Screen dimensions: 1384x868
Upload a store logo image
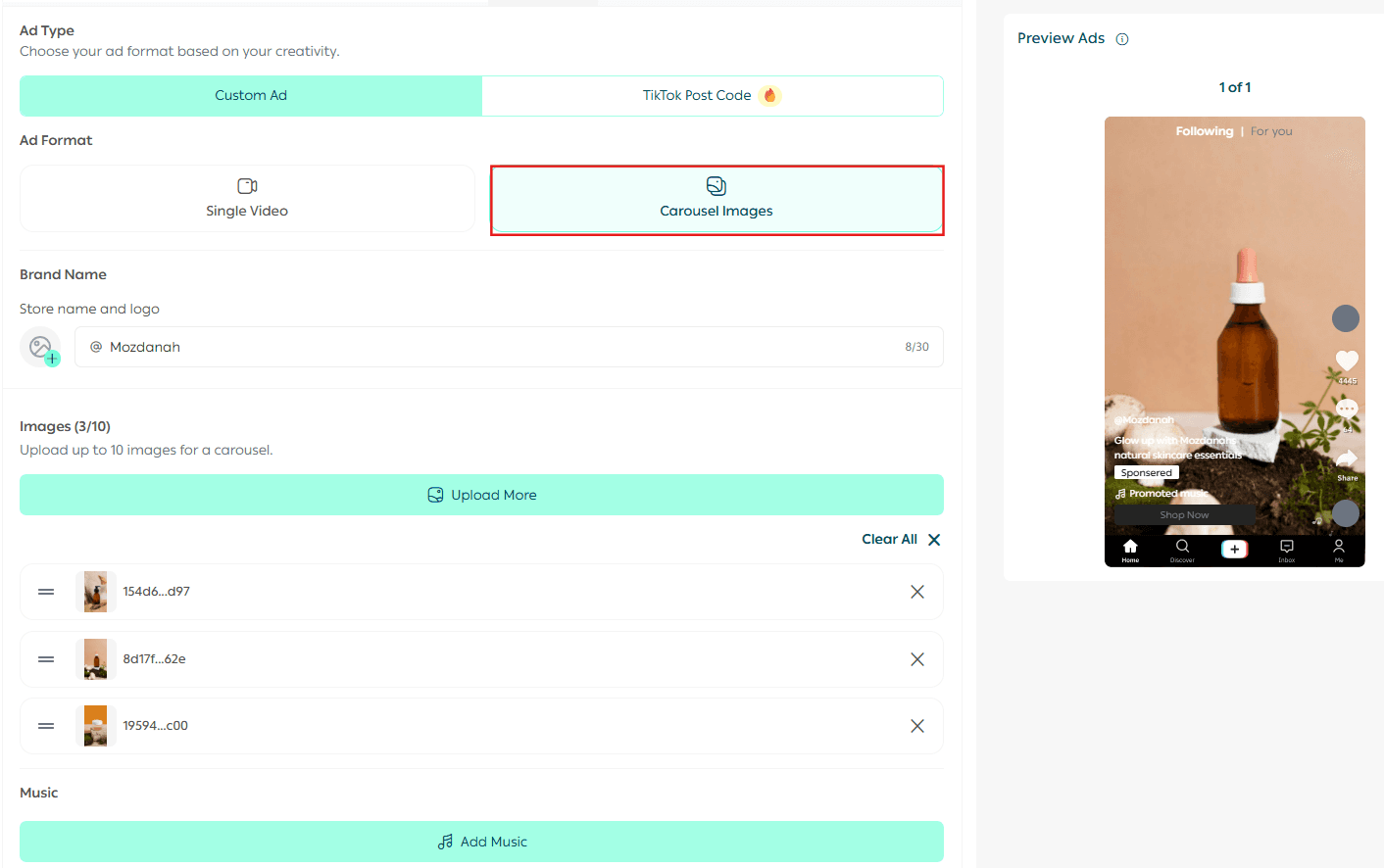[41, 347]
